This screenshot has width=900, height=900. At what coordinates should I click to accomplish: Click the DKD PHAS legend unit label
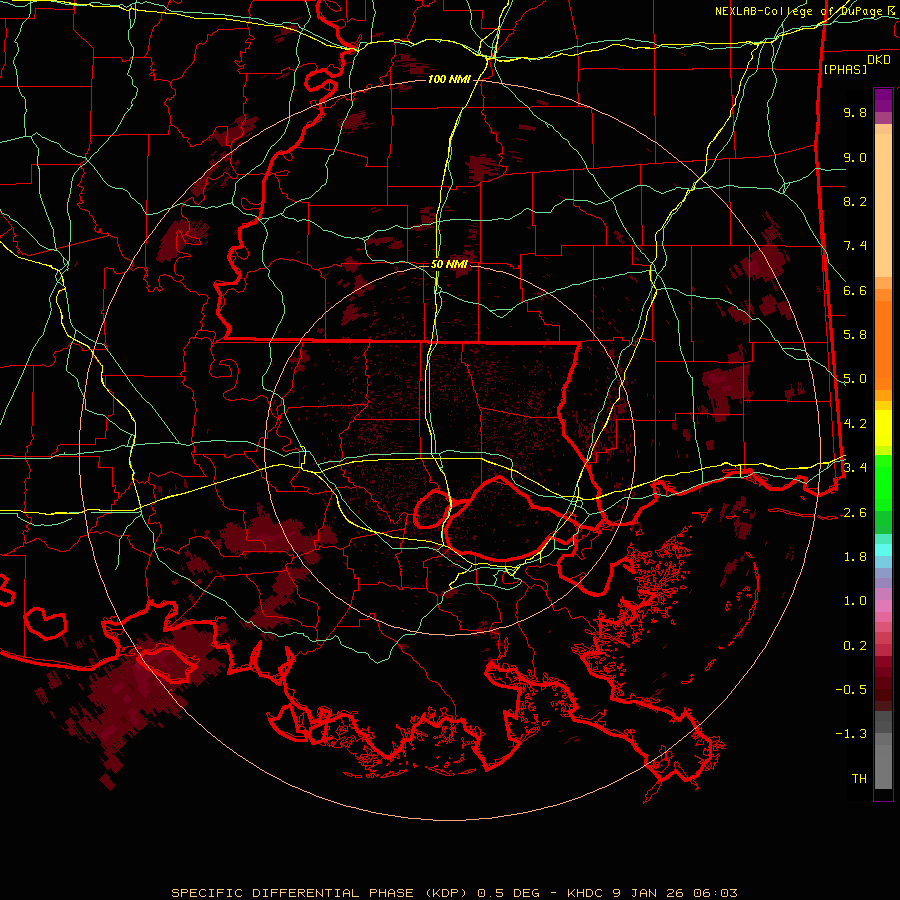click(x=857, y=64)
